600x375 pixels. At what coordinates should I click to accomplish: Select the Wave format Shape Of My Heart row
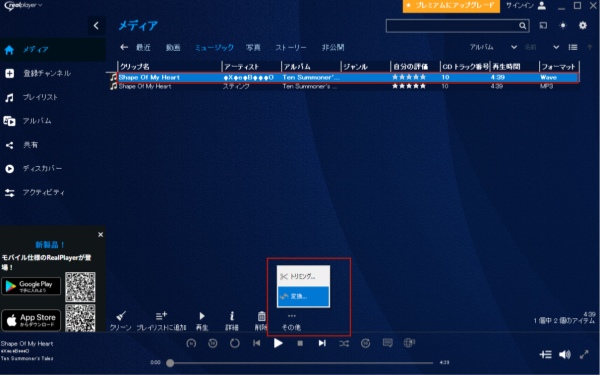pos(348,77)
